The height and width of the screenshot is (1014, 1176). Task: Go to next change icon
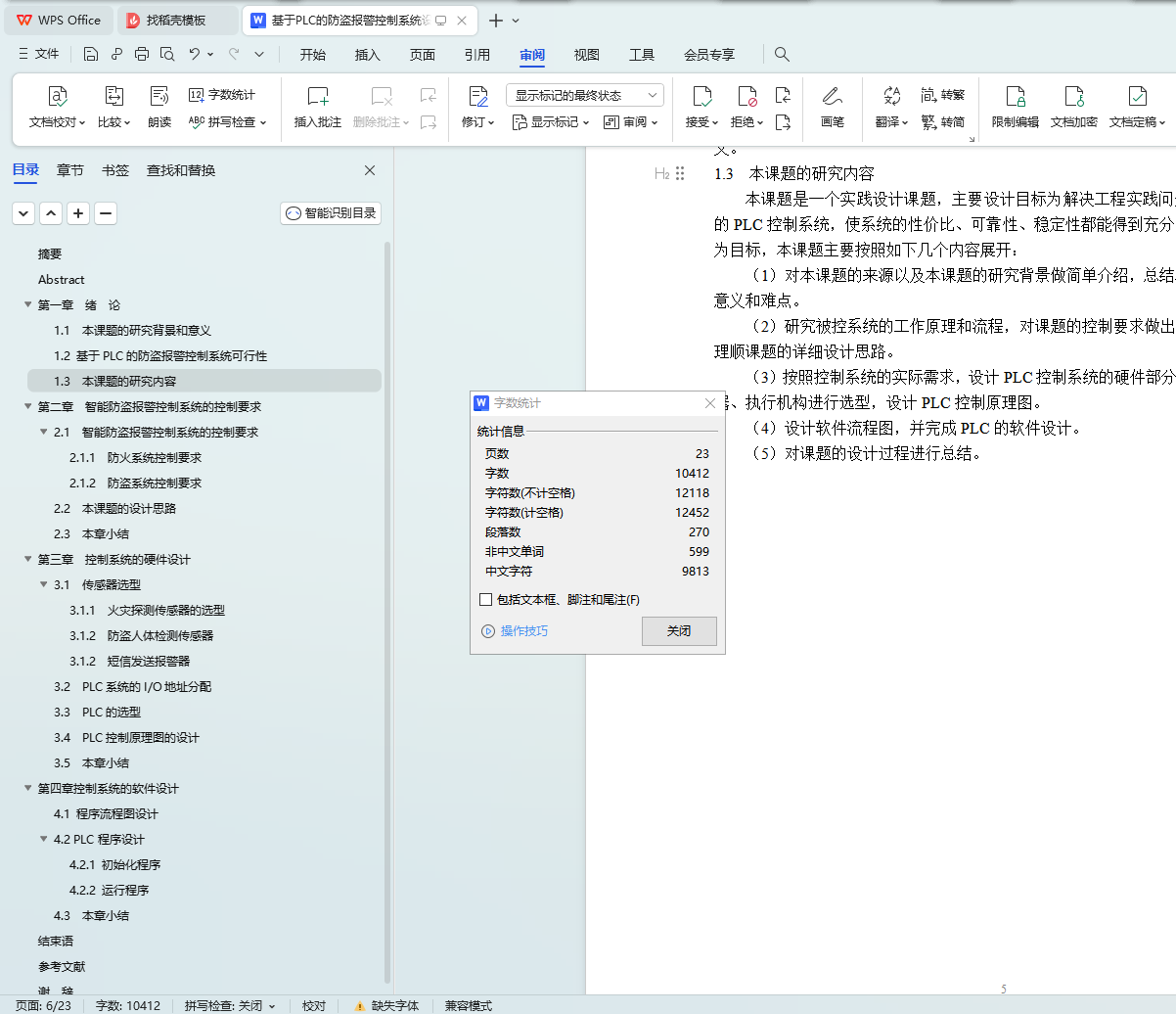(x=783, y=122)
